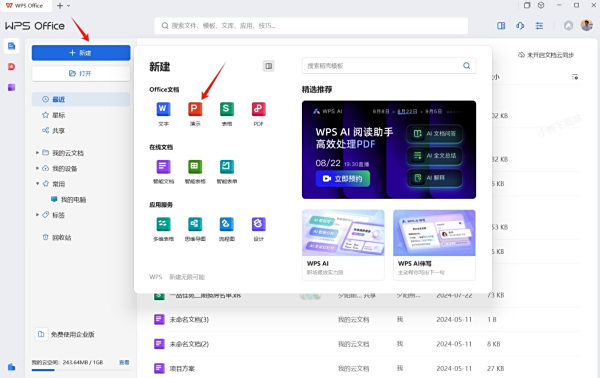Open the 思维导图 mind map service
The image size is (600, 378).
[195, 229]
